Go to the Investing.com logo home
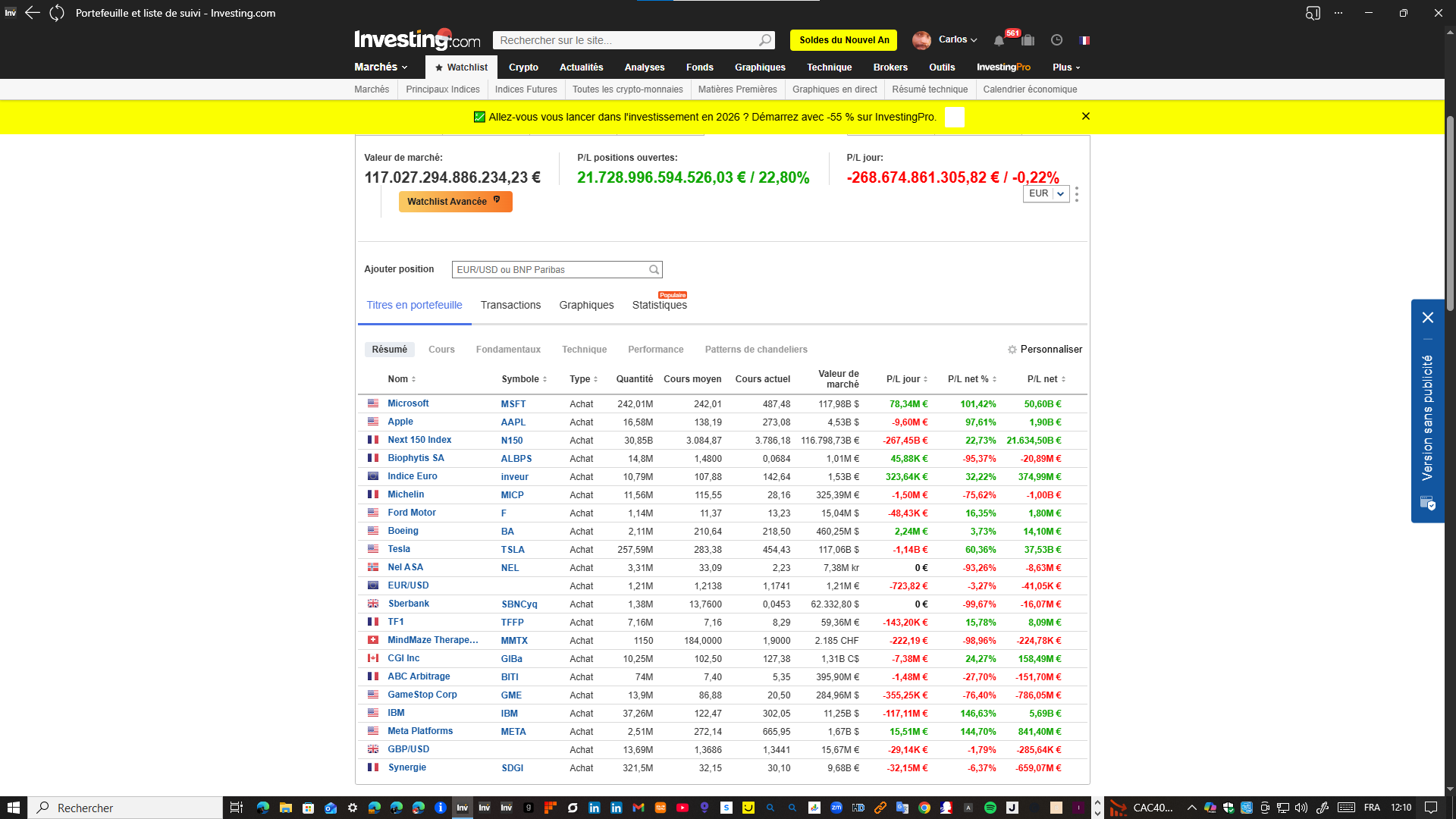The height and width of the screenshot is (819, 1456). click(417, 39)
